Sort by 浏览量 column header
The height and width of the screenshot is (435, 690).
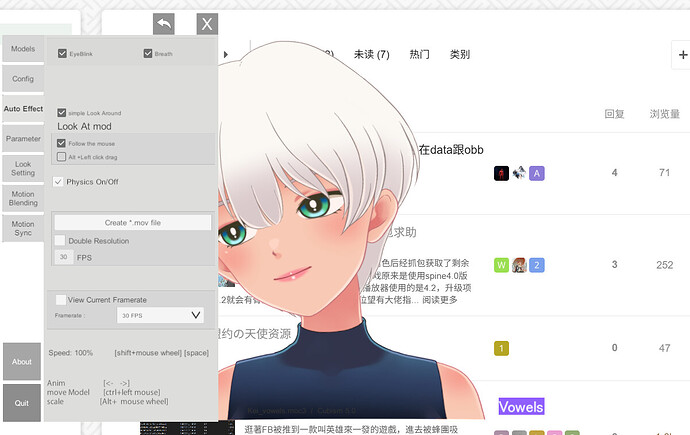pyautogui.click(x=664, y=114)
